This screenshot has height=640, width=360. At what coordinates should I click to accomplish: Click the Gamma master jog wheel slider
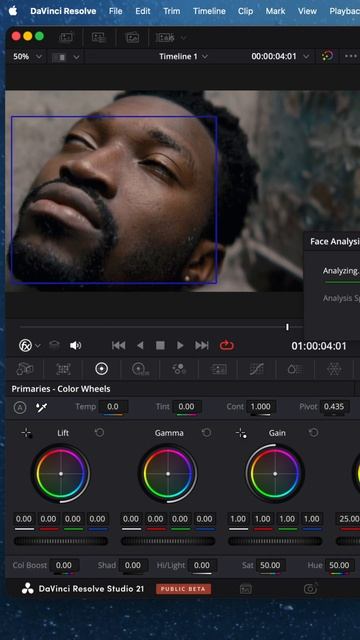click(168, 541)
